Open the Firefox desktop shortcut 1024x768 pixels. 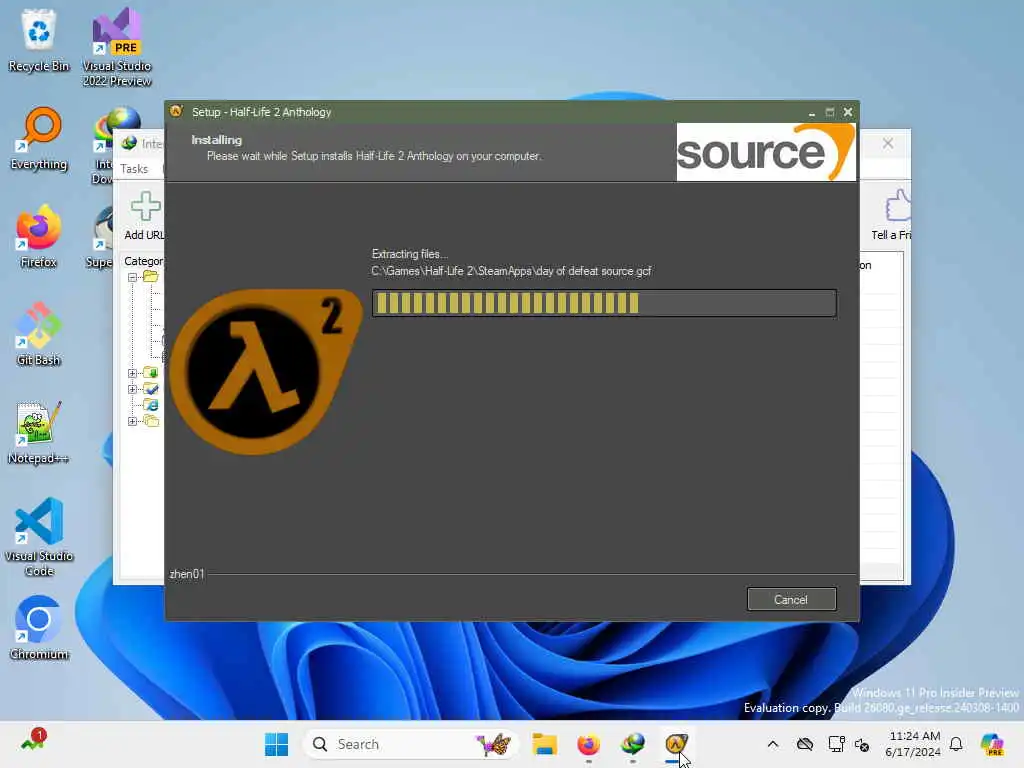coord(39,236)
